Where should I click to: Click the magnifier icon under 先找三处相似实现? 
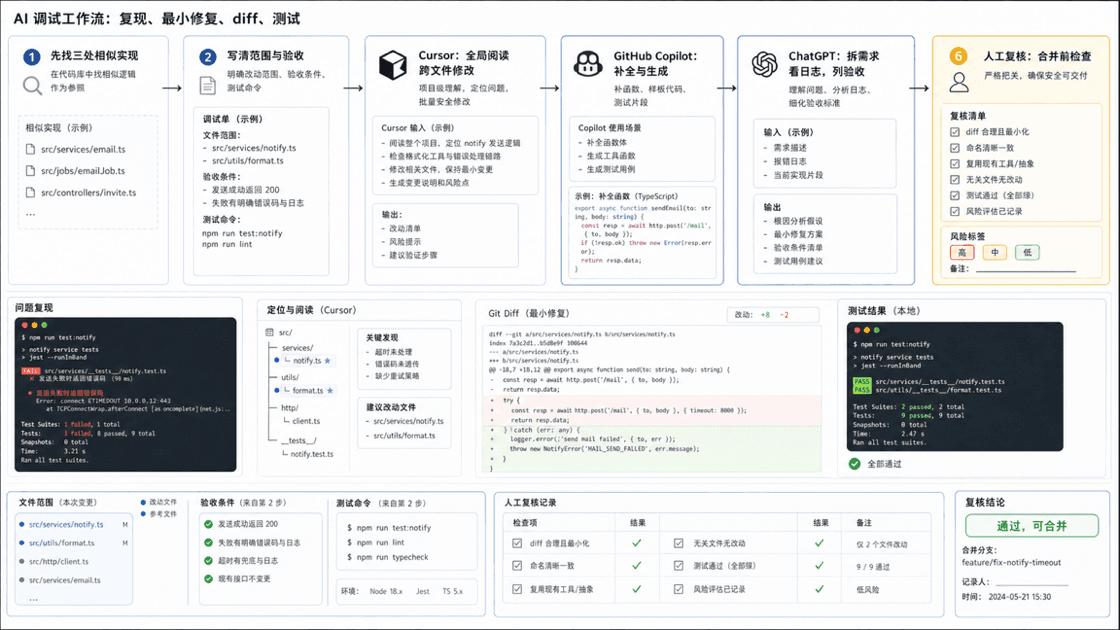(x=32, y=86)
